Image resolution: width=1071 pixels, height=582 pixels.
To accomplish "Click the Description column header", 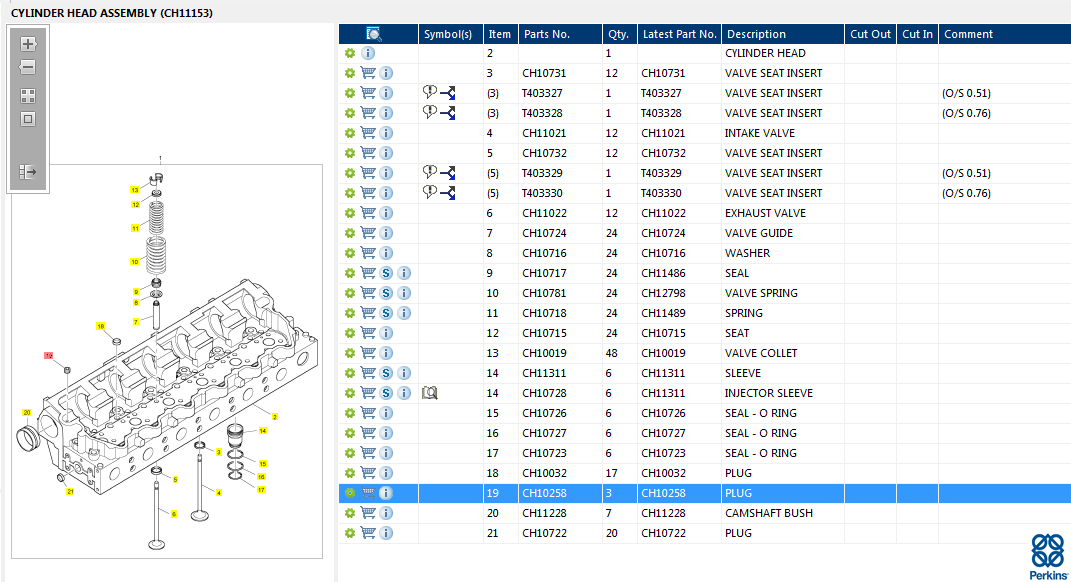I will click(755, 34).
